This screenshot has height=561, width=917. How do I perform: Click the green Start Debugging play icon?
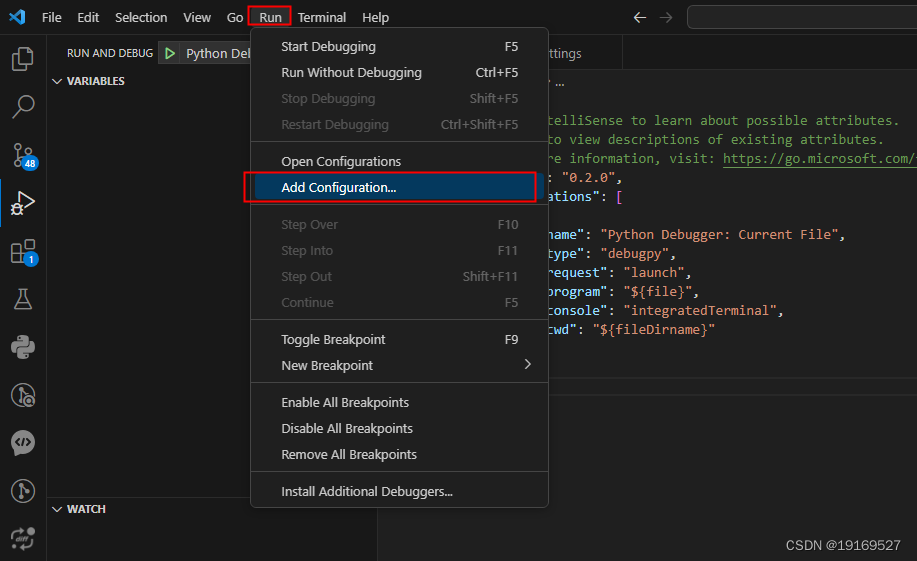[x=170, y=53]
